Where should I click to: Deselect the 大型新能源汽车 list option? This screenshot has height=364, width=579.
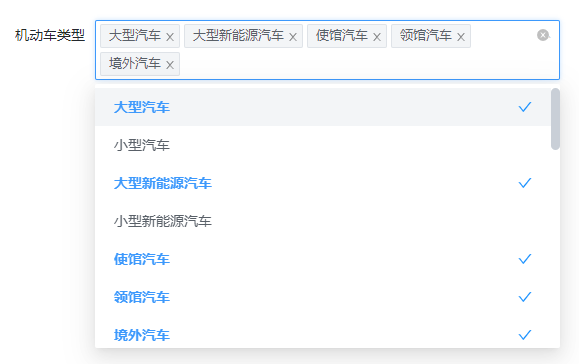pos(323,183)
